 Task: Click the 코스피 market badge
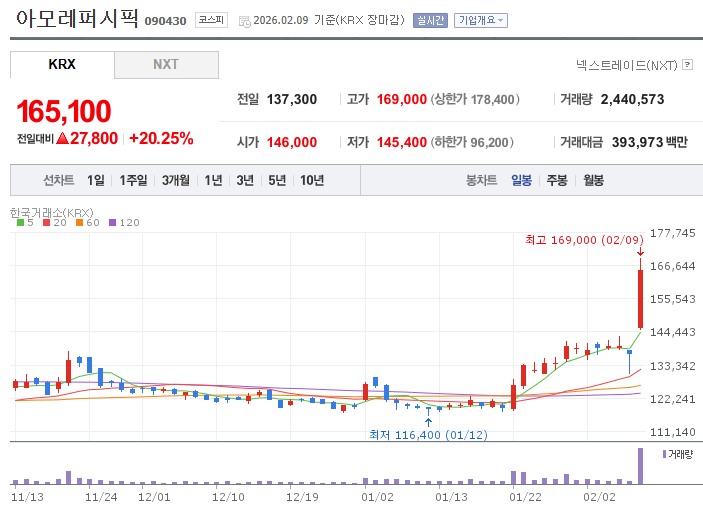click(211, 20)
